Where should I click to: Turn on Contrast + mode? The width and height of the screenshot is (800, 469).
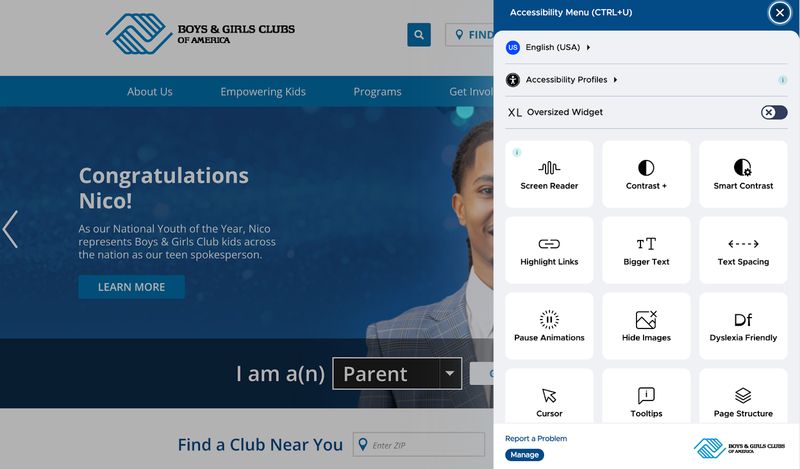point(646,174)
